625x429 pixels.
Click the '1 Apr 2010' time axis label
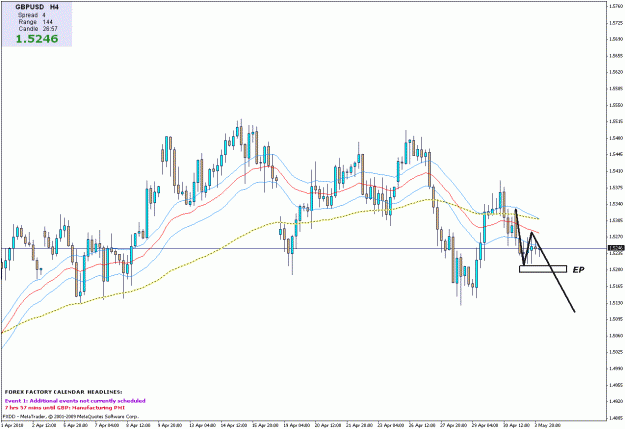[x=13, y=425]
